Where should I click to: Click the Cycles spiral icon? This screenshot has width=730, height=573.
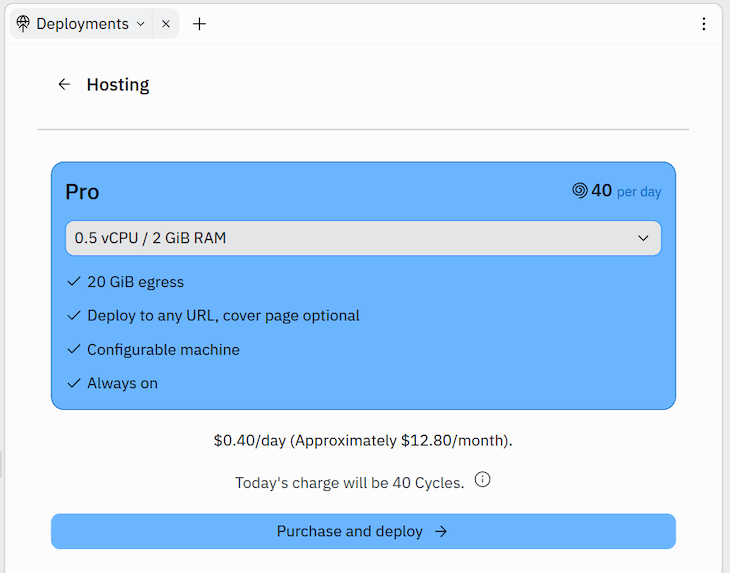[x=579, y=191]
